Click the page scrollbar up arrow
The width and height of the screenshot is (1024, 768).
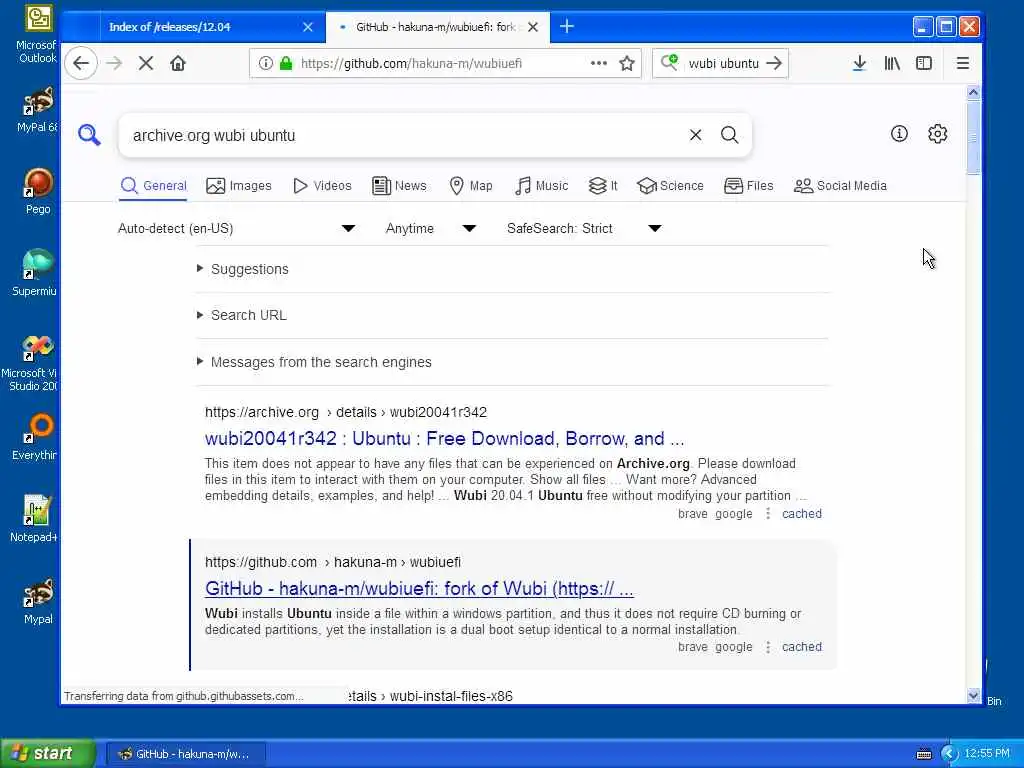[x=973, y=93]
